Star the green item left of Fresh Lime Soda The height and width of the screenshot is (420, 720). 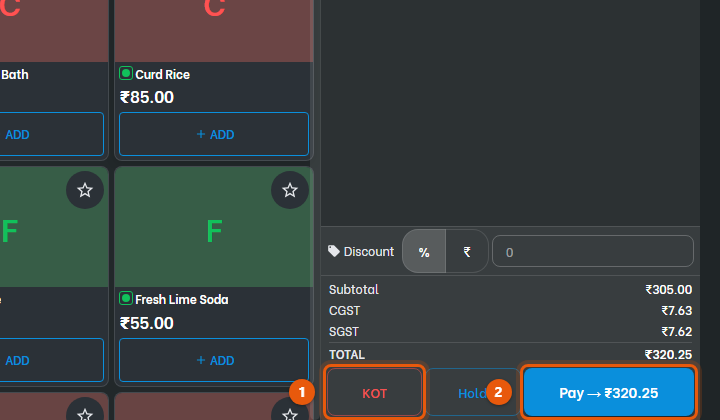coord(85,190)
